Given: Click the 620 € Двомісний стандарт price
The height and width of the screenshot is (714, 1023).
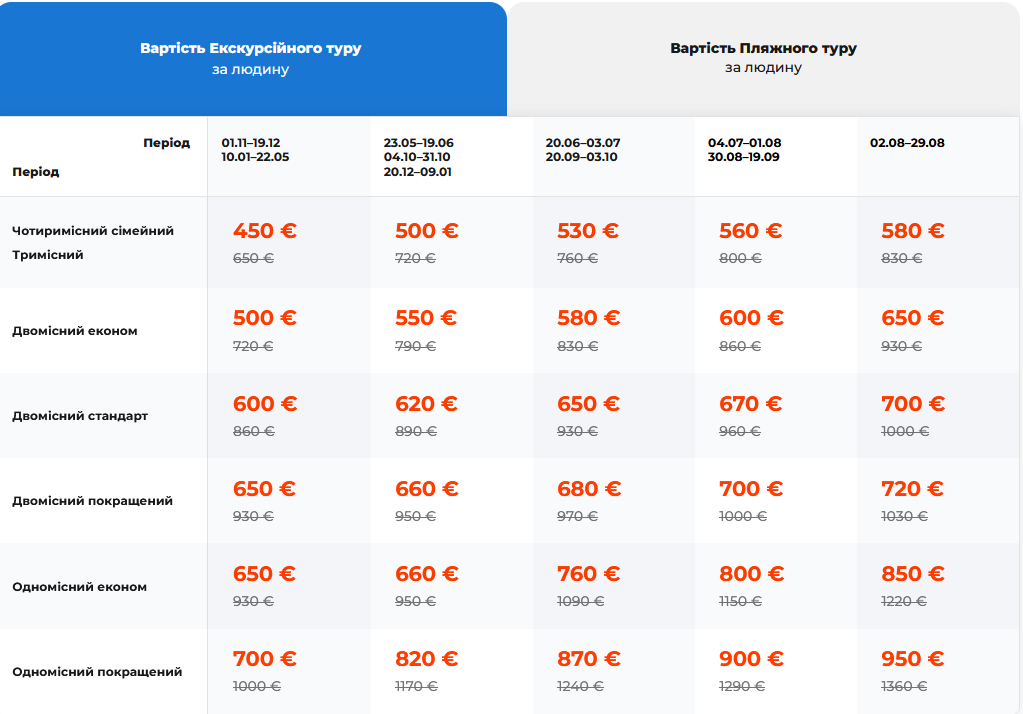Looking at the screenshot, I should click(x=426, y=403).
